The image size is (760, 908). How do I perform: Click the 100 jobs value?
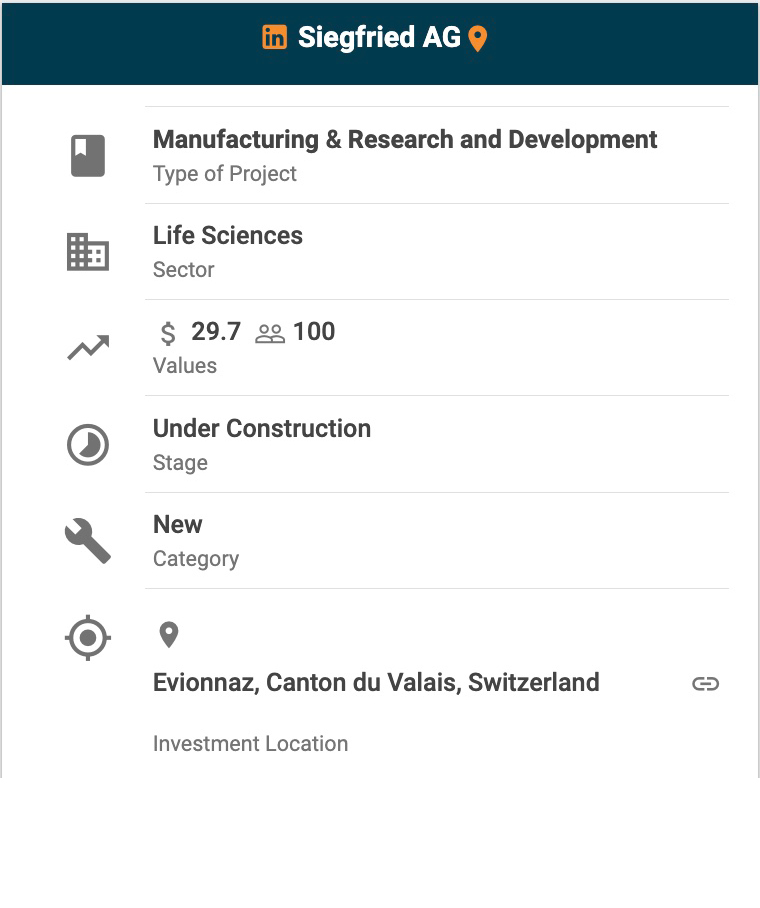pyautogui.click(x=314, y=332)
